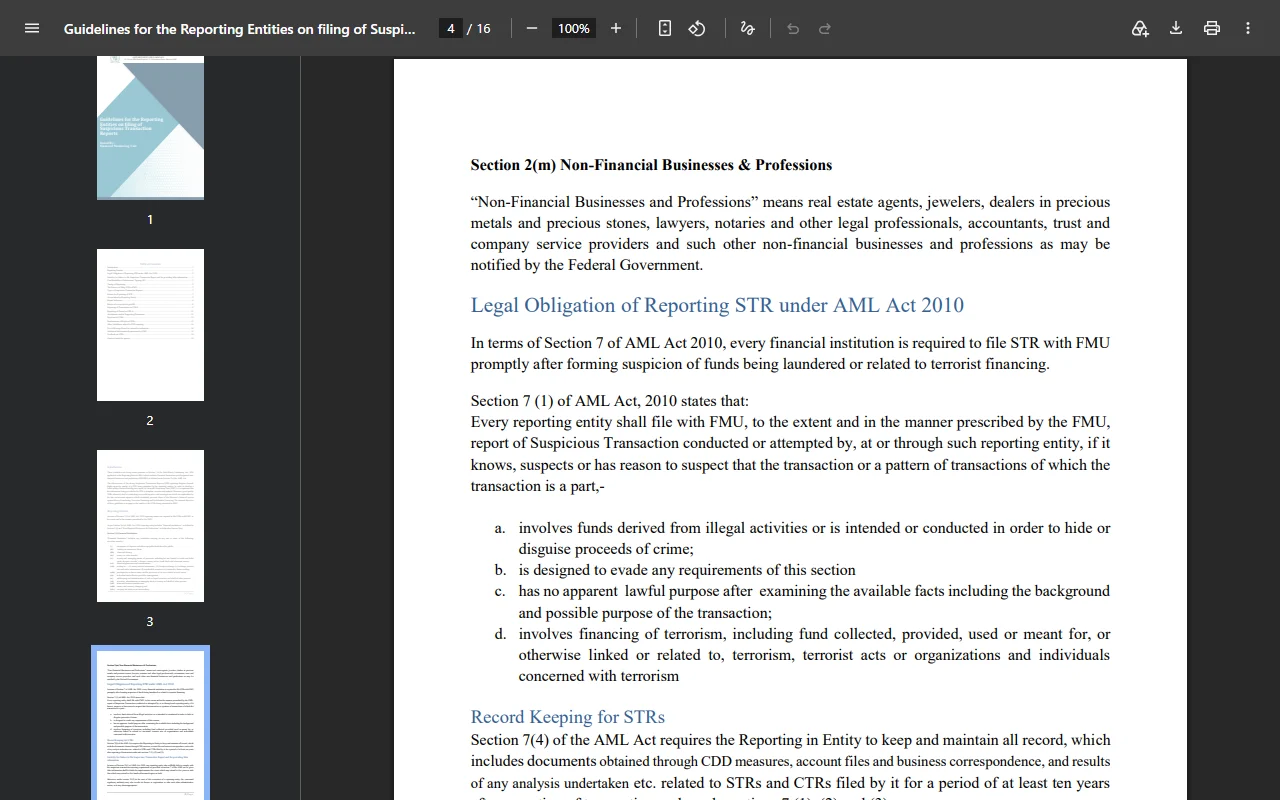The width and height of the screenshot is (1280, 800).
Task: Open page 3 thumbnail
Action: [x=150, y=526]
